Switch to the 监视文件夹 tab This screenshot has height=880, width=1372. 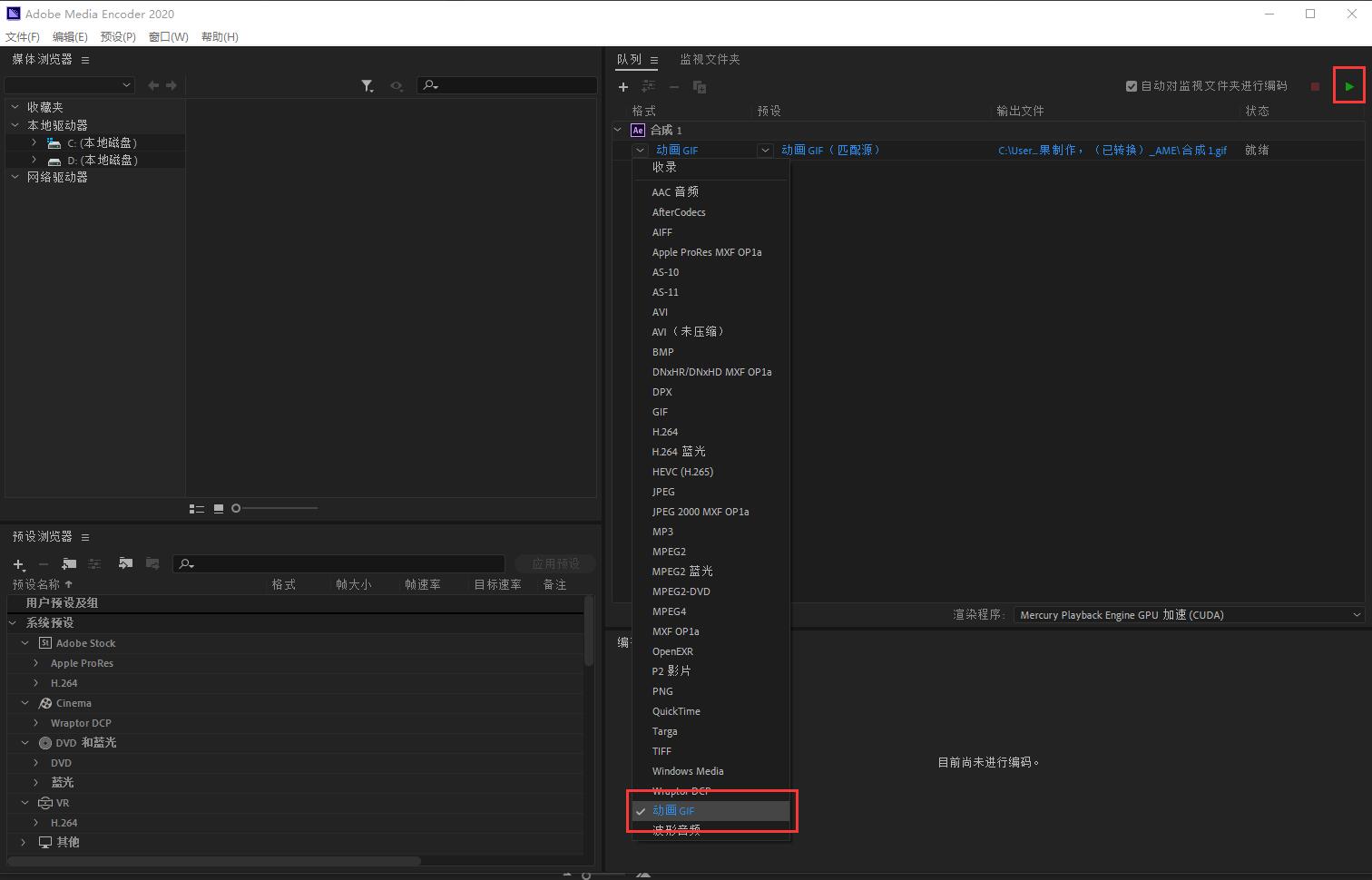pyautogui.click(x=710, y=59)
